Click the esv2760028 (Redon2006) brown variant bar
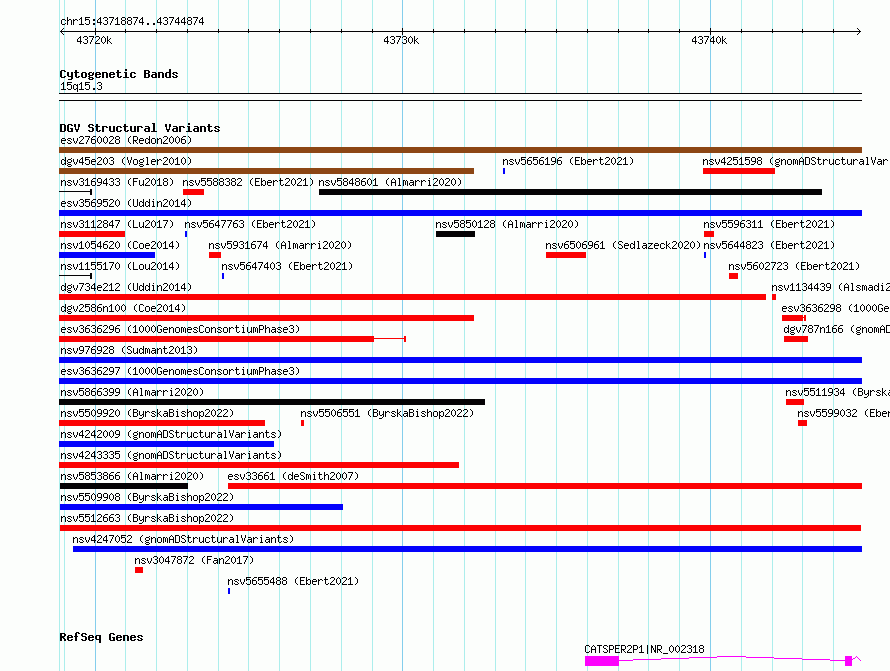This screenshot has height=671, width=890. tap(460, 150)
